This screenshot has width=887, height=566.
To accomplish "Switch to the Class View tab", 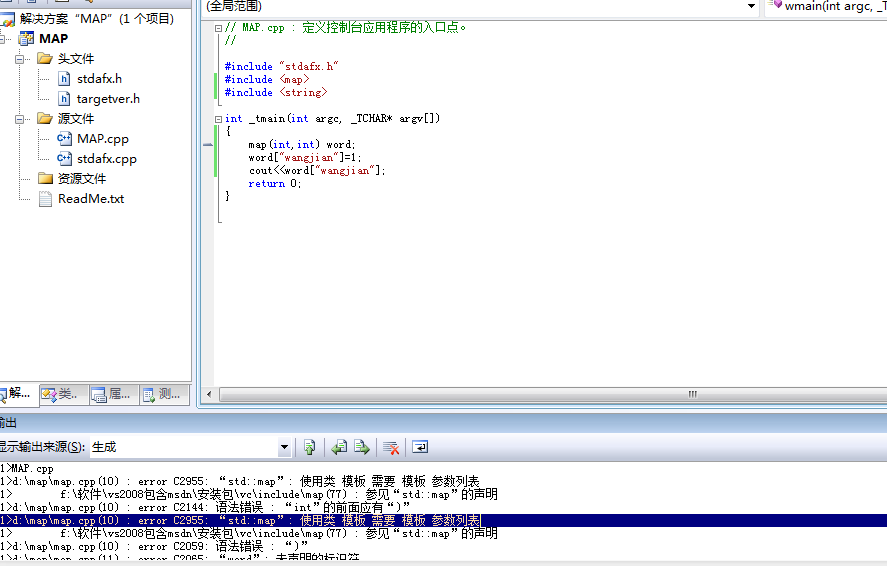I will [62, 394].
